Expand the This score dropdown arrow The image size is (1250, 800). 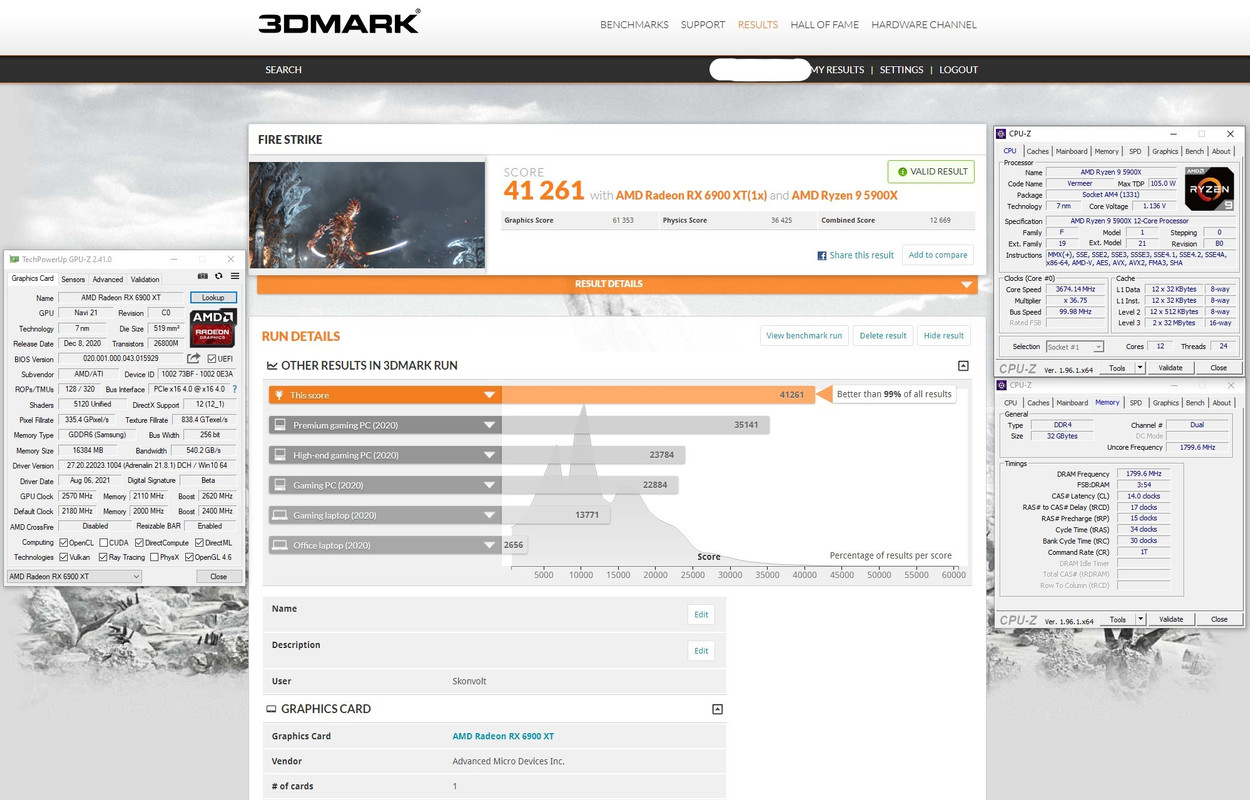pyautogui.click(x=490, y=395)
